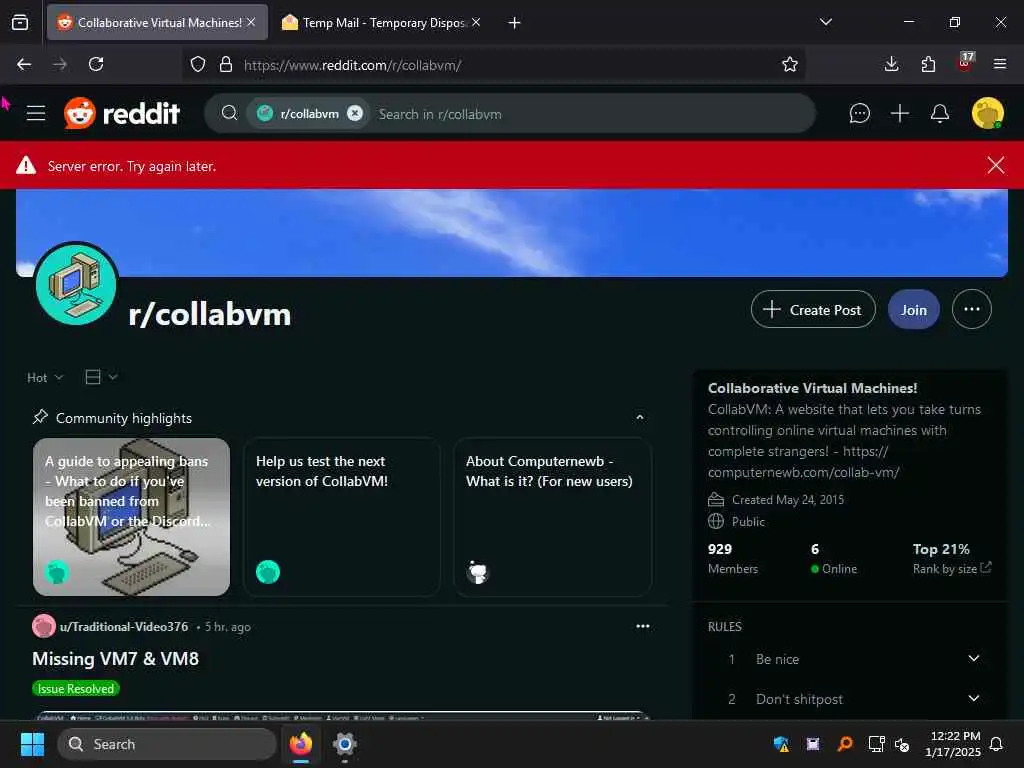This screenshot has height=768, width=1024.
Task: Click Windows taskbar Search box
Action: coord(167,744)
